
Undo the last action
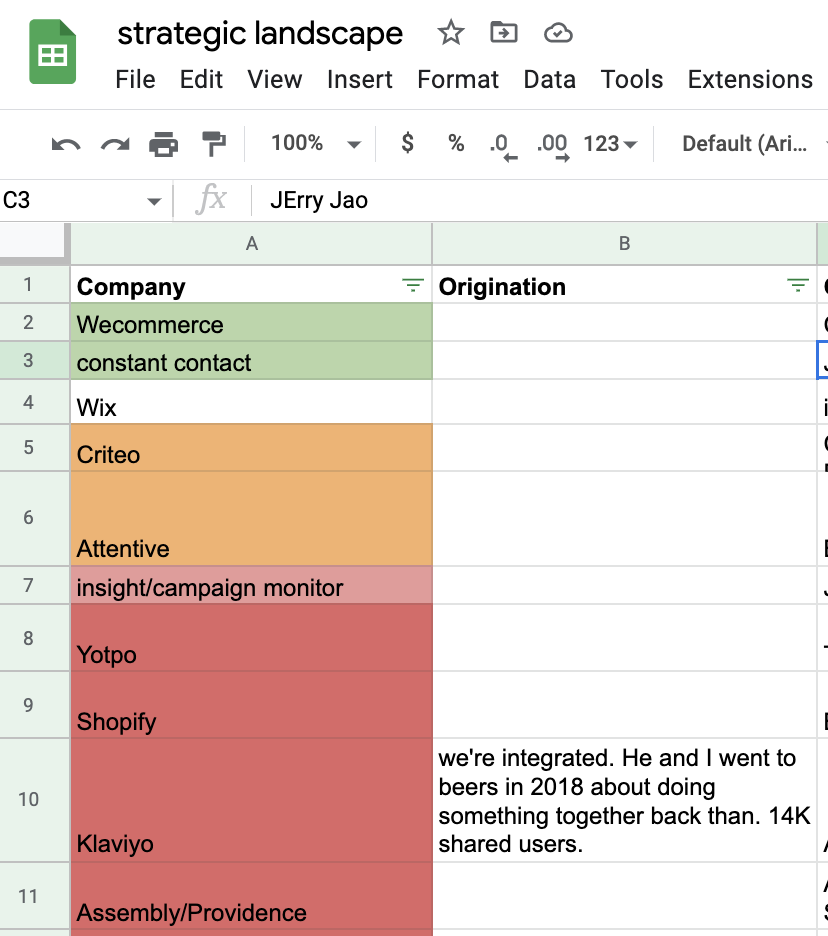tap(66, 144)
